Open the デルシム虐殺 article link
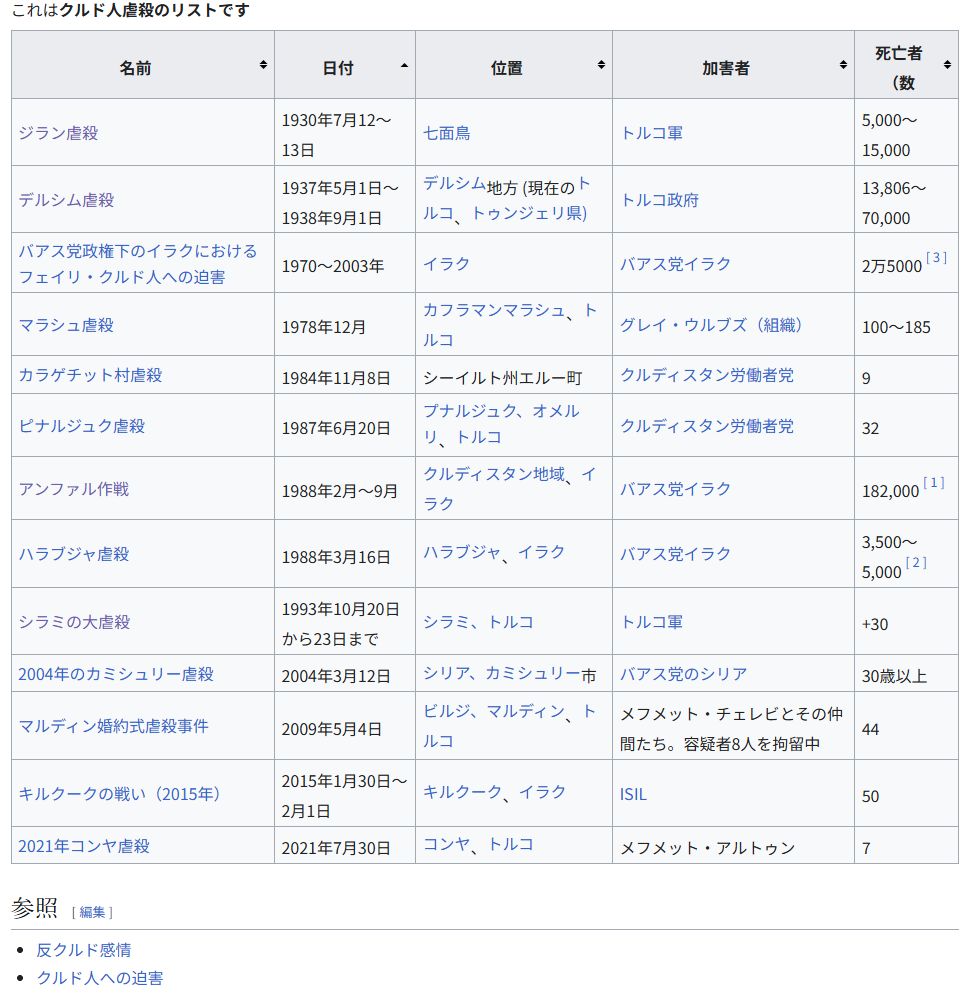971x993 pixels. pos(66,200)
